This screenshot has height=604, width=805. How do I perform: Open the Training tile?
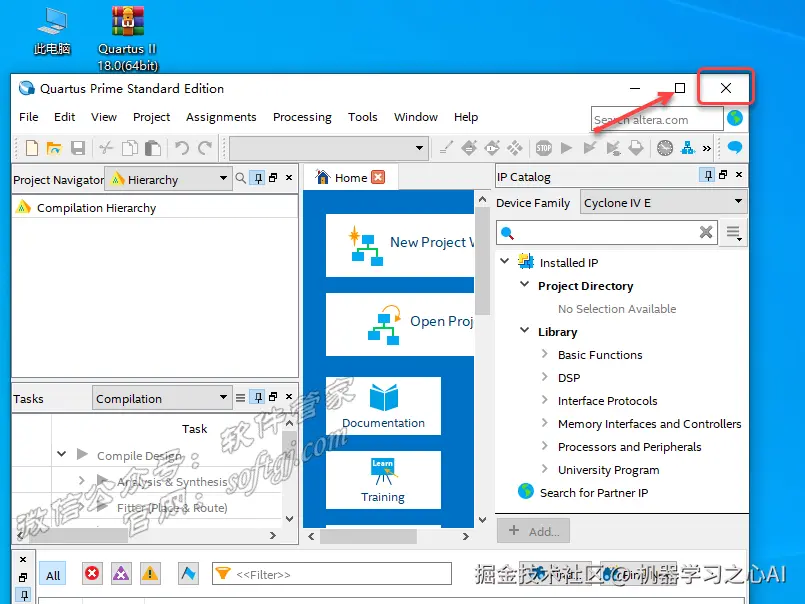[384, 480]
